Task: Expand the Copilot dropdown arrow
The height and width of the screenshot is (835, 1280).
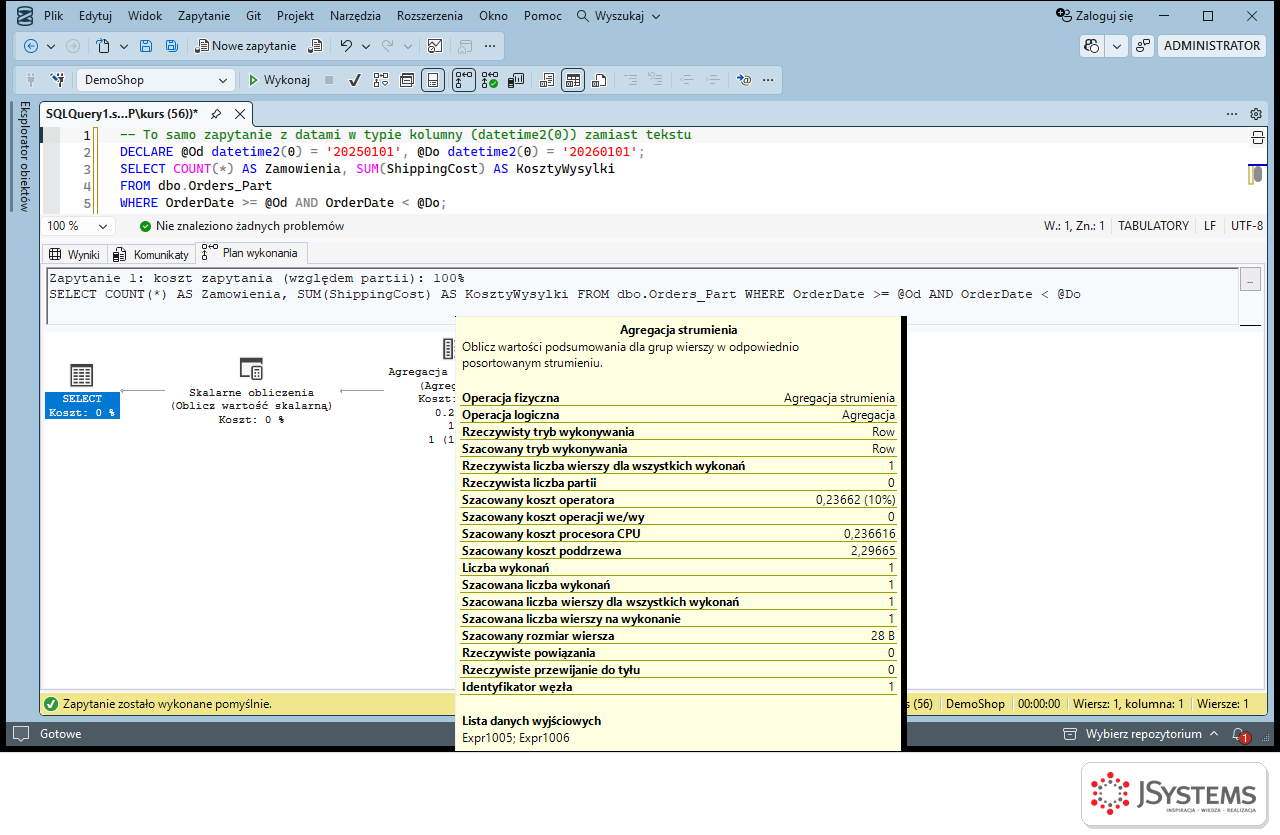Action: coord(1116,46)
